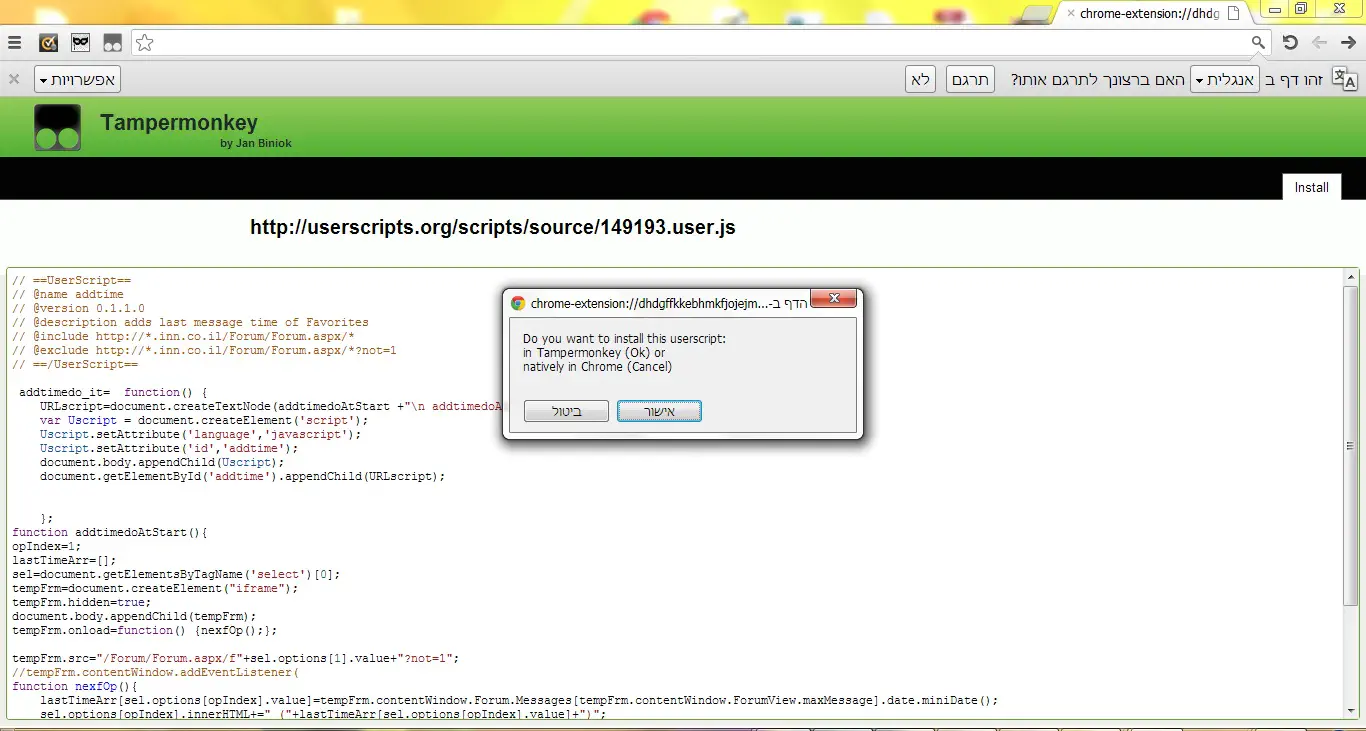The height and width of the screenshot is (731, 1366).
Task: Click the תרגם translate button
Action: (x=970, y=80)
